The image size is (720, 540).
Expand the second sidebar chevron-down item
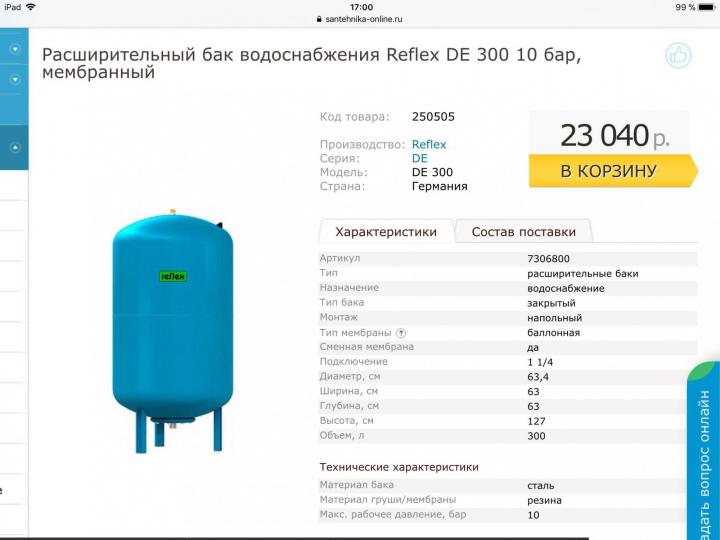[x=15, y=80]
